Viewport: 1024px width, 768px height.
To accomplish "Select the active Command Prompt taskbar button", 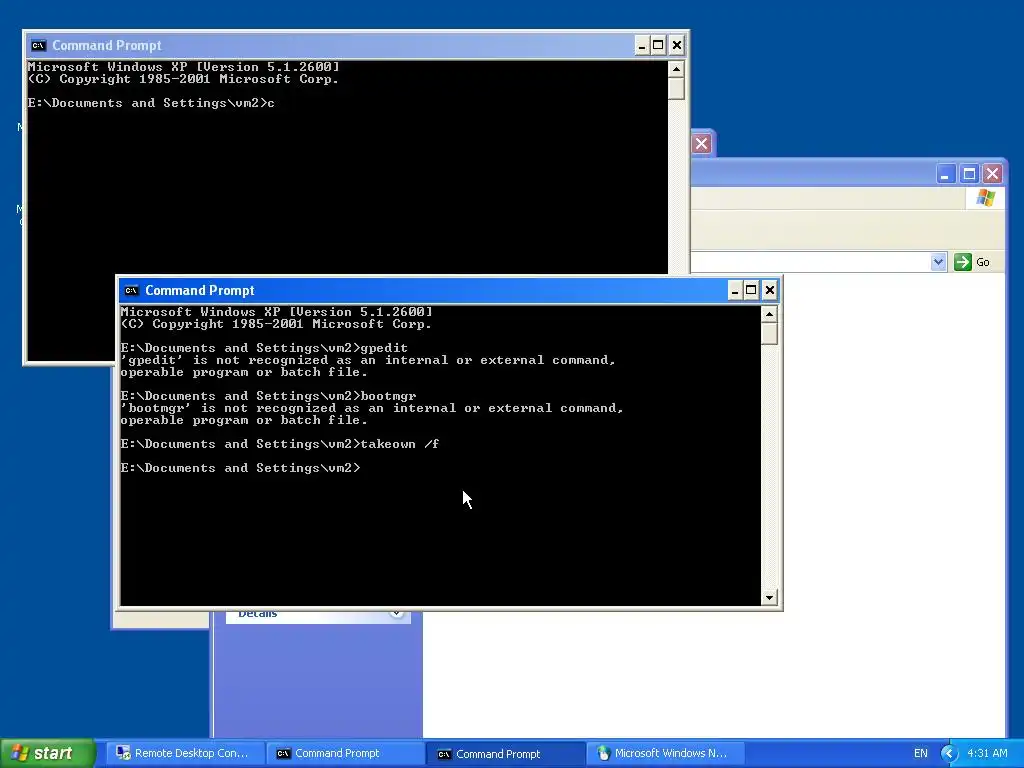I will tap(505, 754).
